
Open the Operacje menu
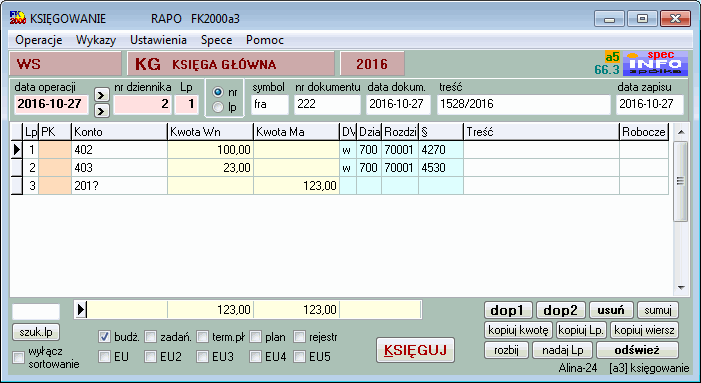coord(38,40)
